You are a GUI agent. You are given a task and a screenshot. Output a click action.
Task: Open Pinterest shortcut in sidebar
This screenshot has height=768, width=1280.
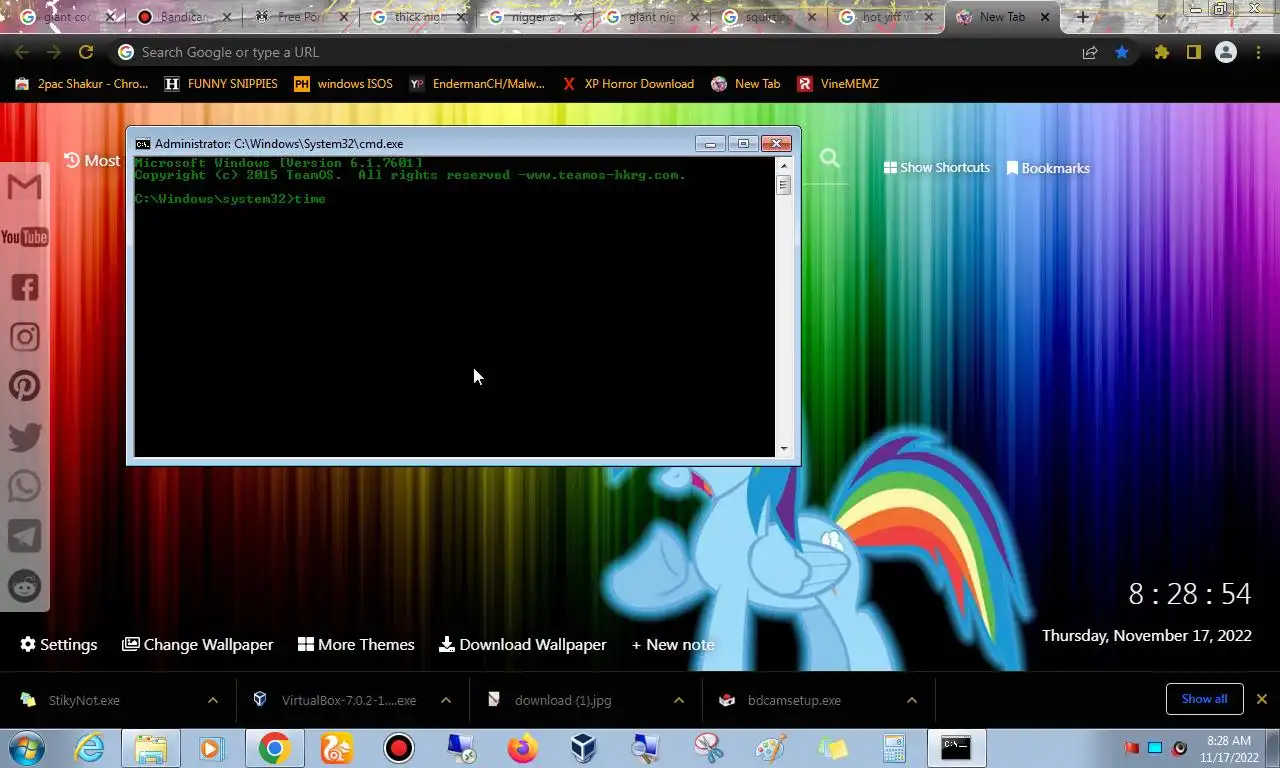(x=24, y=386)
